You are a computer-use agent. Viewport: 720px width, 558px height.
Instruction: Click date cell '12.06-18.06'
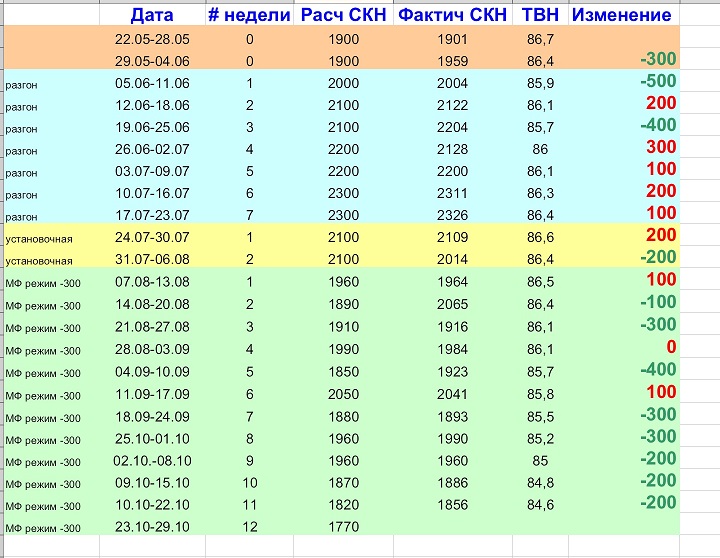(x=152, y=105)
